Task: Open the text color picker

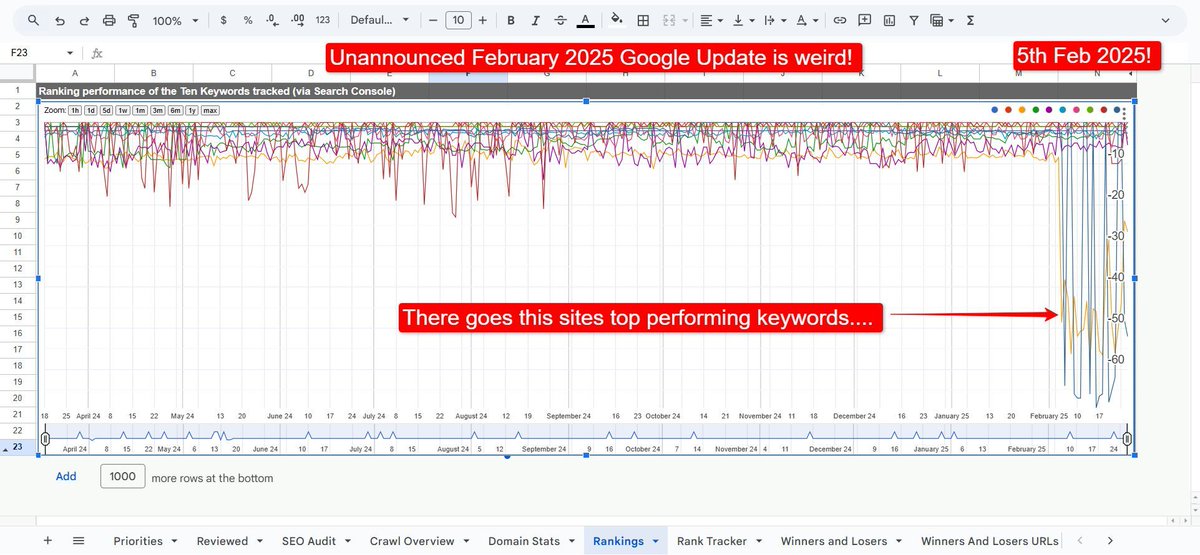Action: (584, 20)
